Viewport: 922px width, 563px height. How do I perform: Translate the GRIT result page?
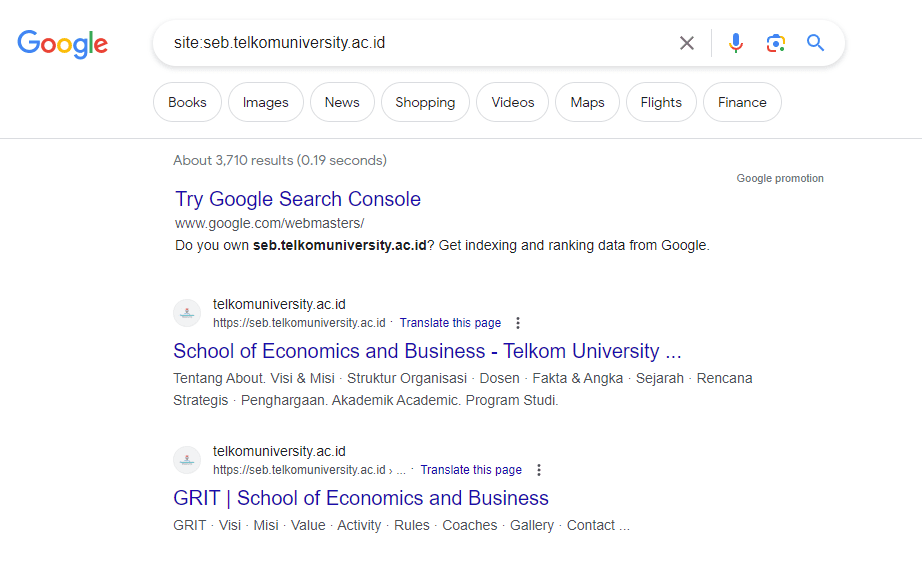tap(471, 470)
